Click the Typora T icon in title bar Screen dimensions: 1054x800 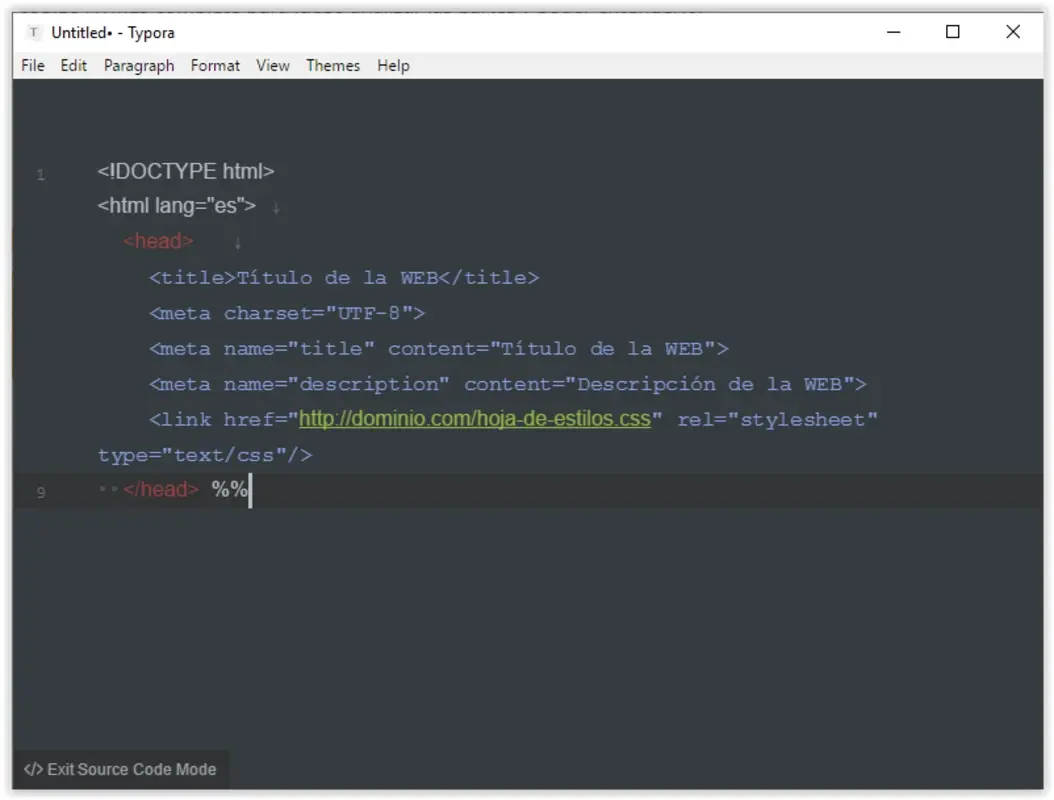click(x=35, y=32)
